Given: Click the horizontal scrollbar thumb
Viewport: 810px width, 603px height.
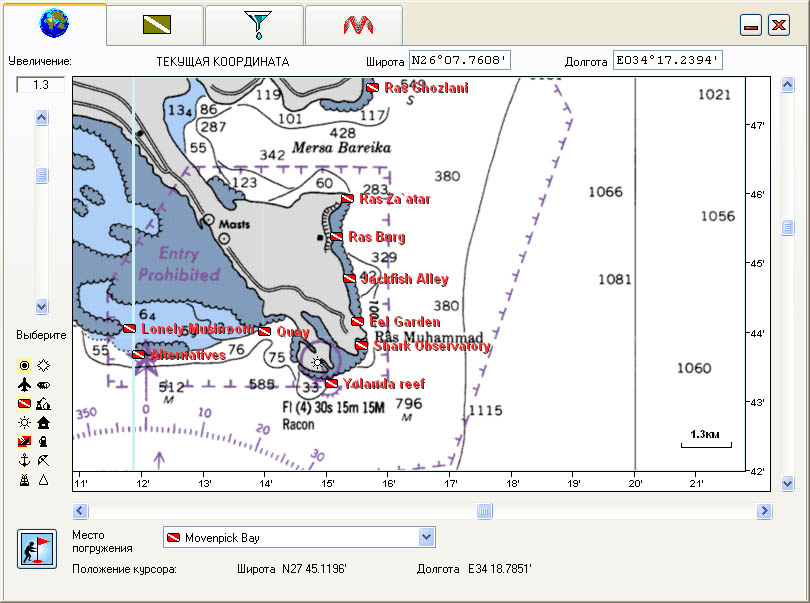Looking at the screenshot, I should (484, 511).
